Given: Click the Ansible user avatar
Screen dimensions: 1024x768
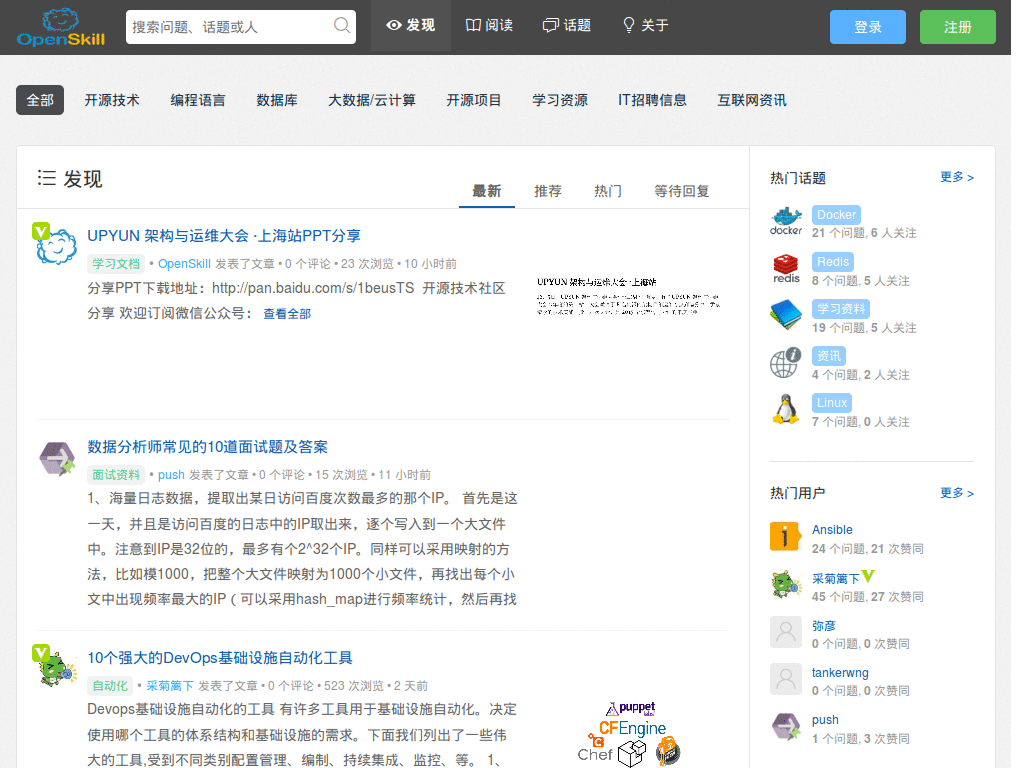Looking at the screenshot, I should pyautogui.click(x=786, y=537).
